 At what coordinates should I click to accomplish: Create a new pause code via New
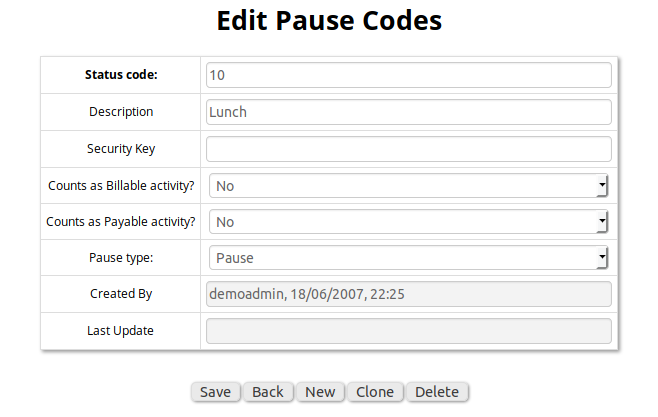click(x=320, y=392)
